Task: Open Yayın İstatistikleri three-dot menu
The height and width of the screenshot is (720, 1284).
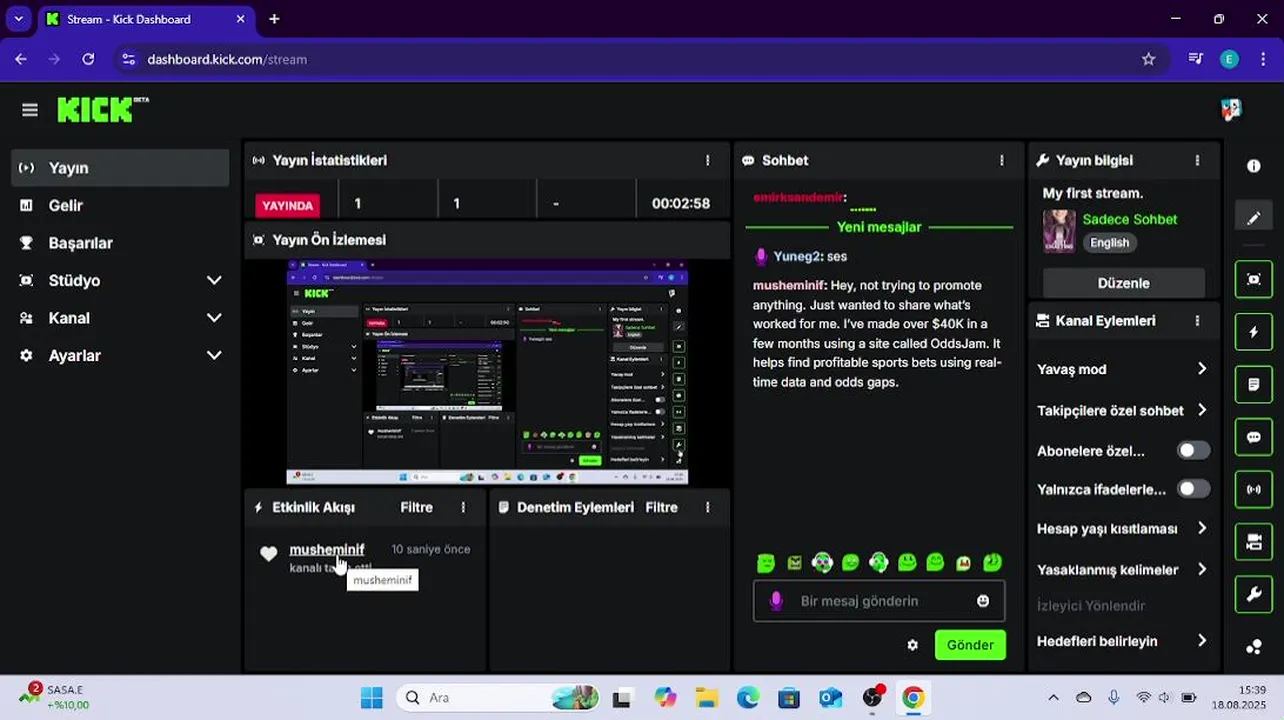Action: click(708, 160)
